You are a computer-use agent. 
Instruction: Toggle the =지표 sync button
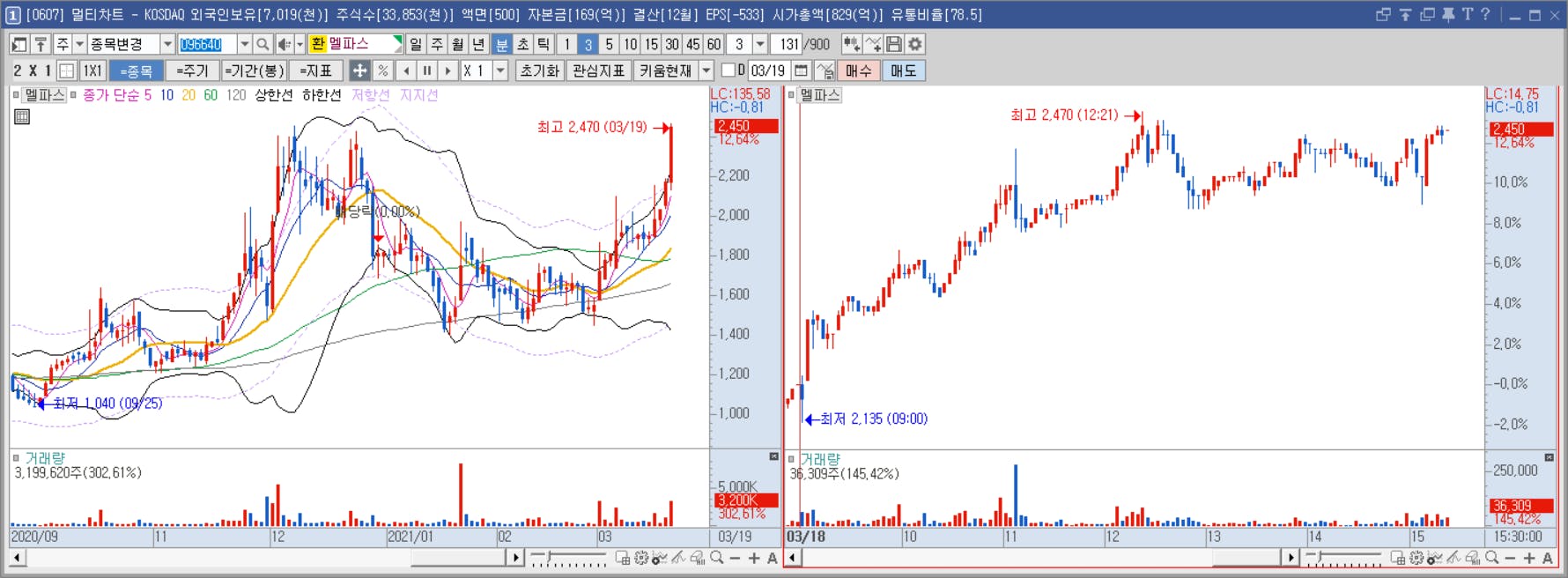coord(315,70)
